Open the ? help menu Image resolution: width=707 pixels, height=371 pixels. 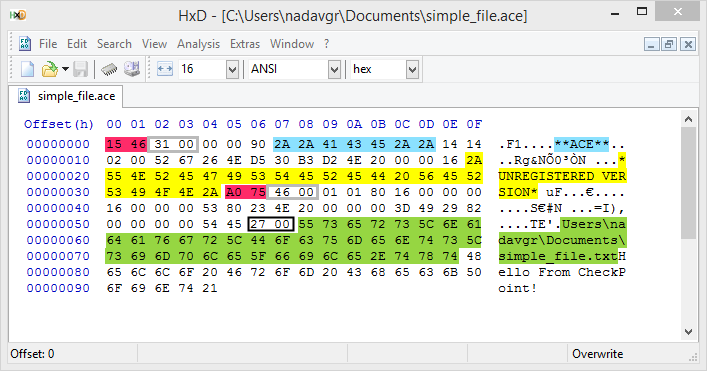coord(326,44)
